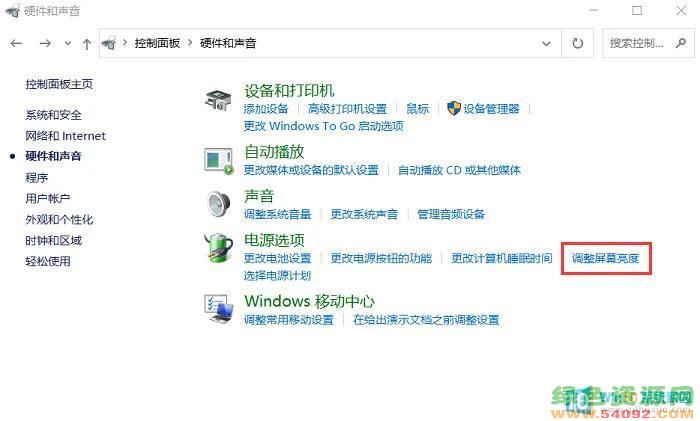Click the 鼠标 link
Viewport: 700px width, 421px height.
pyautogui.click(x=417, y=108)
